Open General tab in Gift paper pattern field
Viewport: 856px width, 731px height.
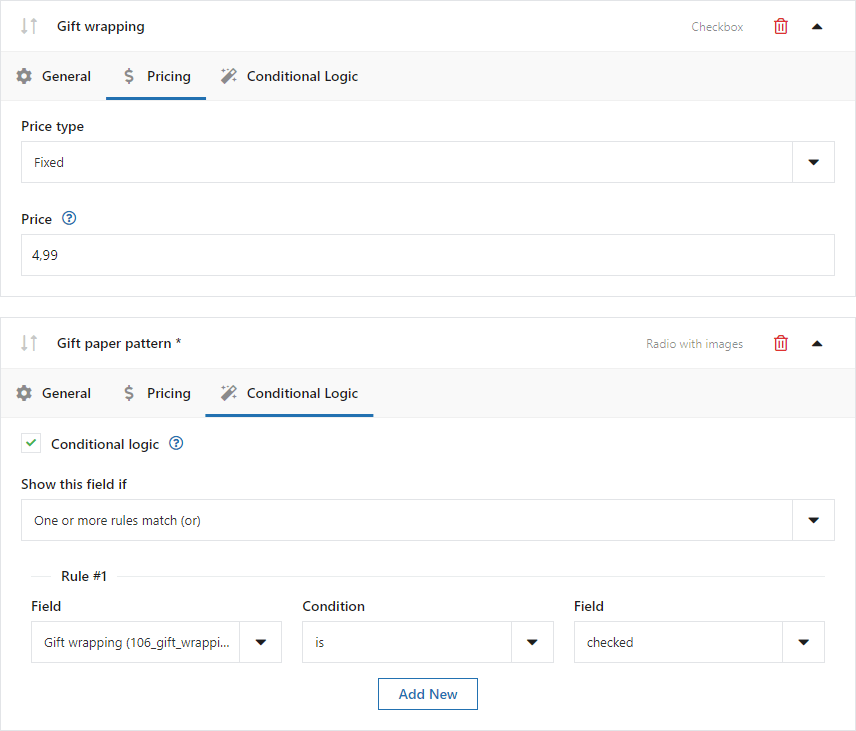click(54, 394)
